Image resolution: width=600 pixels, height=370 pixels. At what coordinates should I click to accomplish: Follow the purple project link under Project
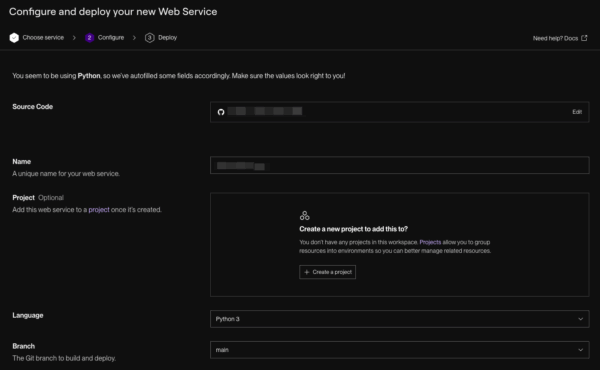click(99, 210)
